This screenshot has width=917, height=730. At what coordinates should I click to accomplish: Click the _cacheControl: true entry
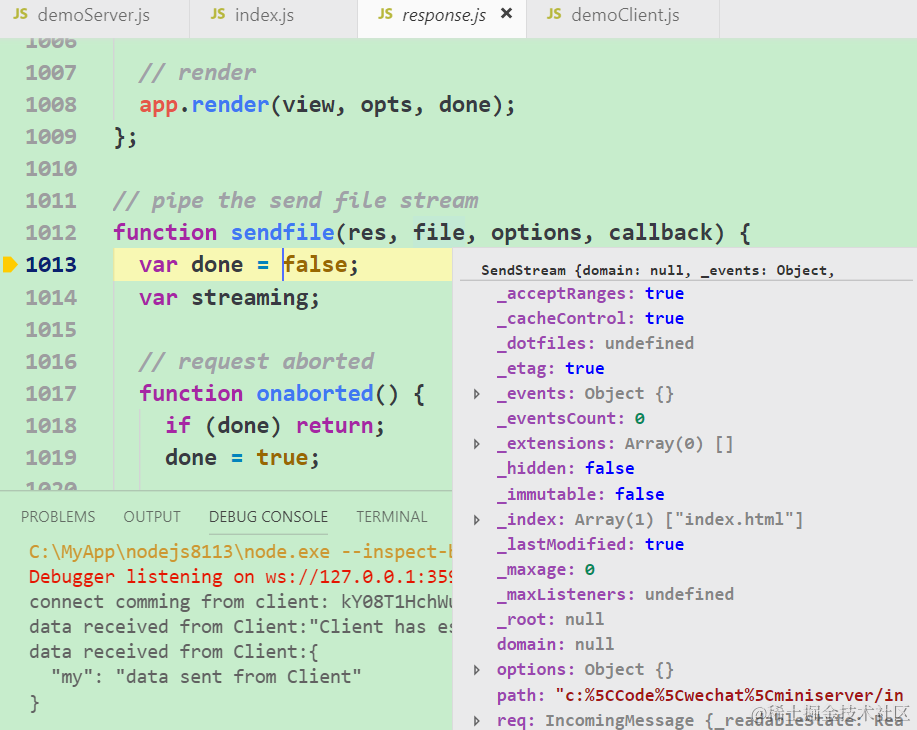point(590,319)
